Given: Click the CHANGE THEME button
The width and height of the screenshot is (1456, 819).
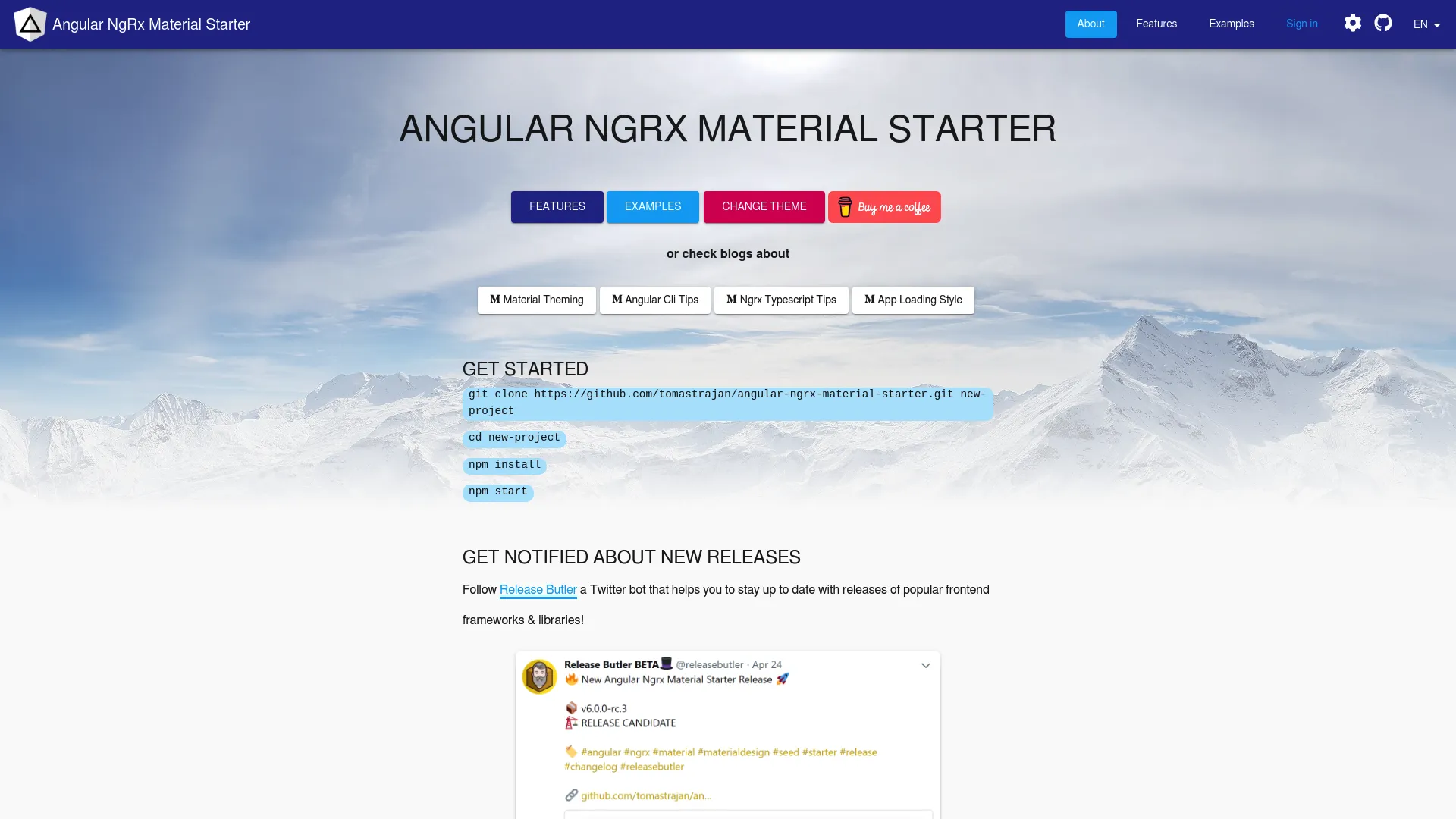Looking at the screenshot, I should (764, 207).
